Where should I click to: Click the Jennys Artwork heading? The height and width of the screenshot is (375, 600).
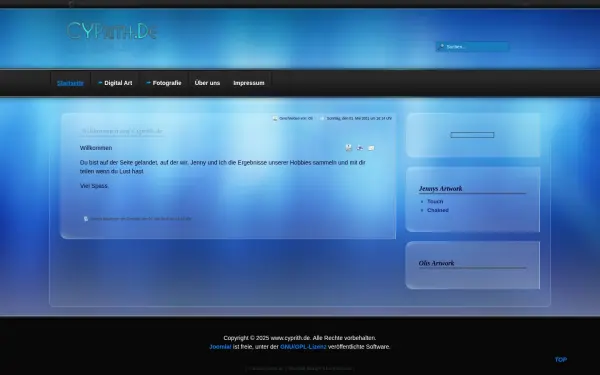click(x=440, y=189)
